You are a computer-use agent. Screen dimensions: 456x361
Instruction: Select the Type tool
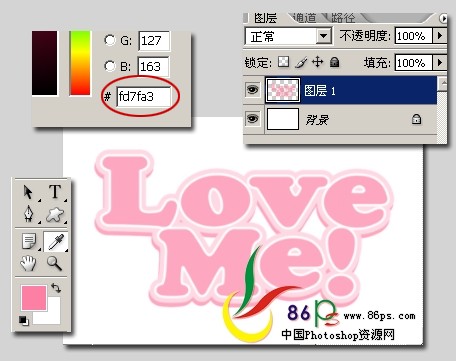coord(55,192)
